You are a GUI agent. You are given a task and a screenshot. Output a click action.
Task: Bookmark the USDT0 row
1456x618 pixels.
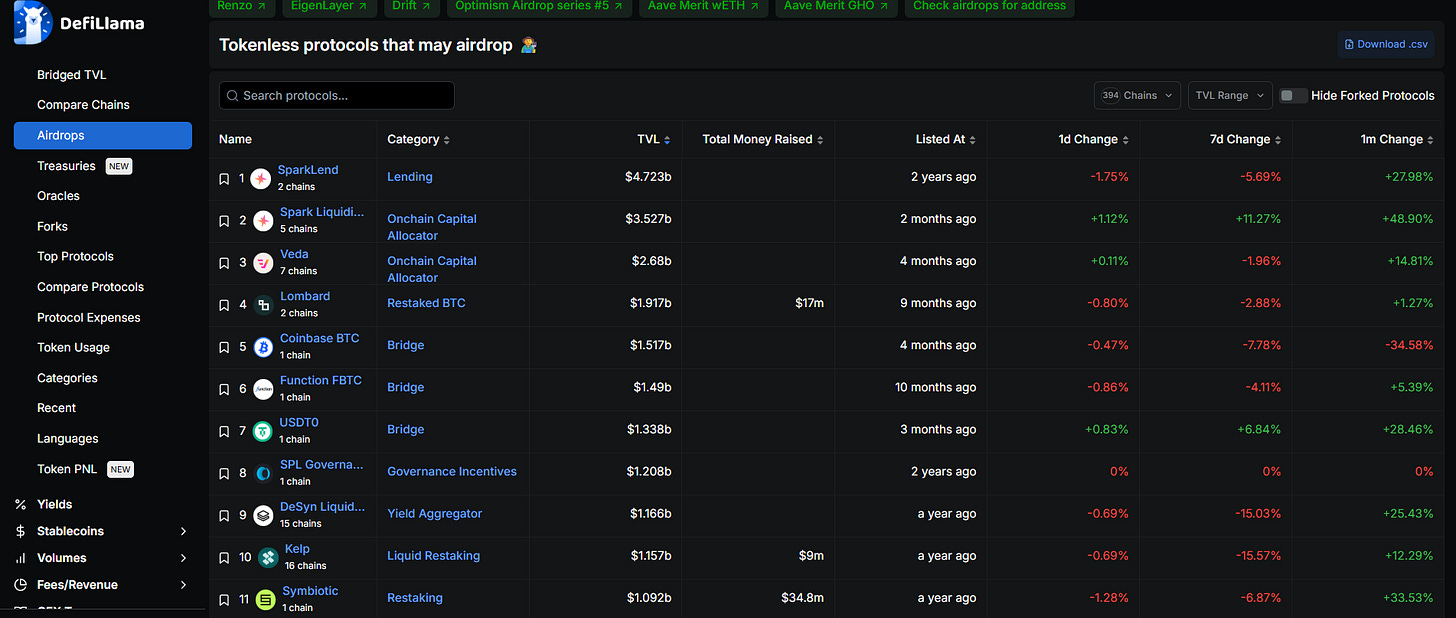coord(224,431)
